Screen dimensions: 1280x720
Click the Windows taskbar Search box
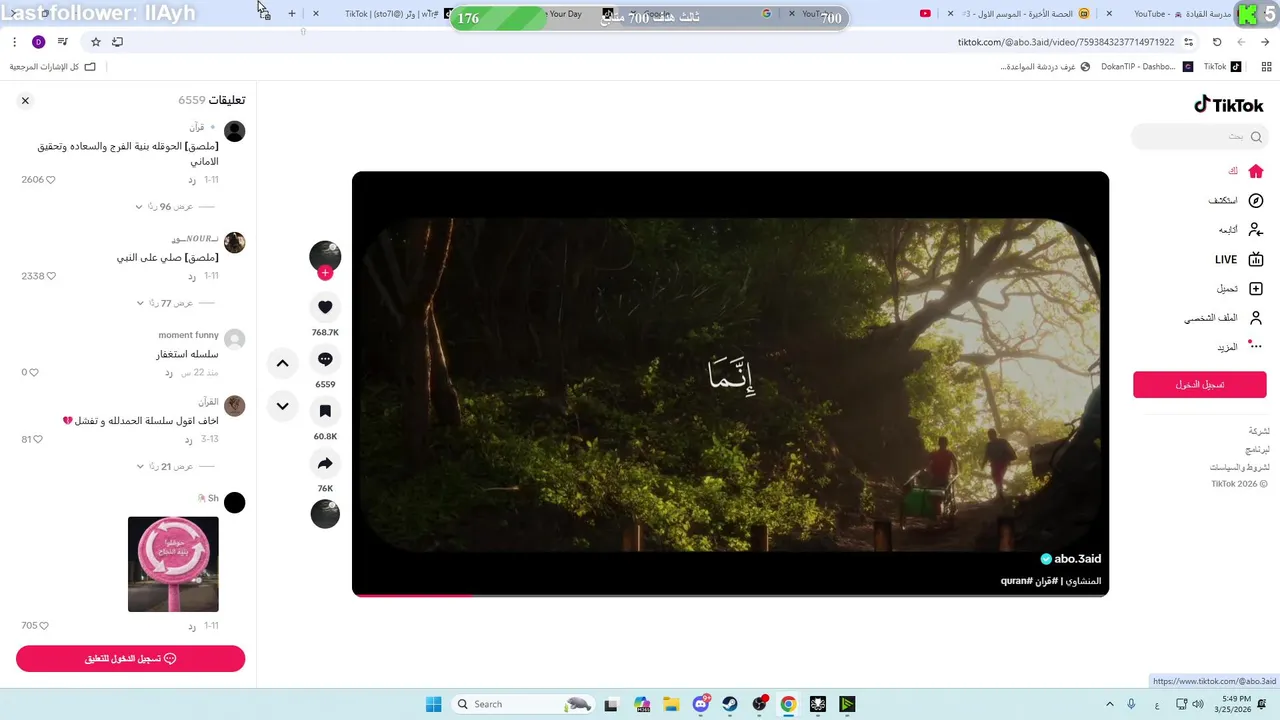(523, 704)
